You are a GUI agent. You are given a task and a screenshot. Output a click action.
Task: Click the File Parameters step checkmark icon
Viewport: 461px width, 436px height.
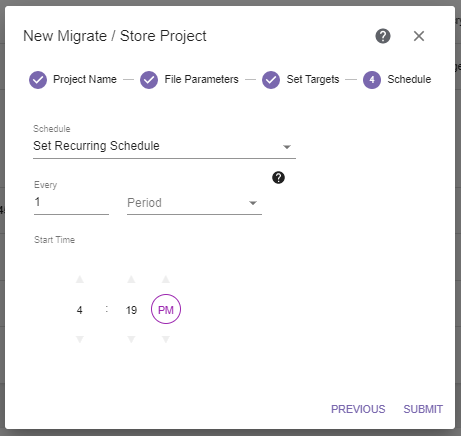[149, 80]
